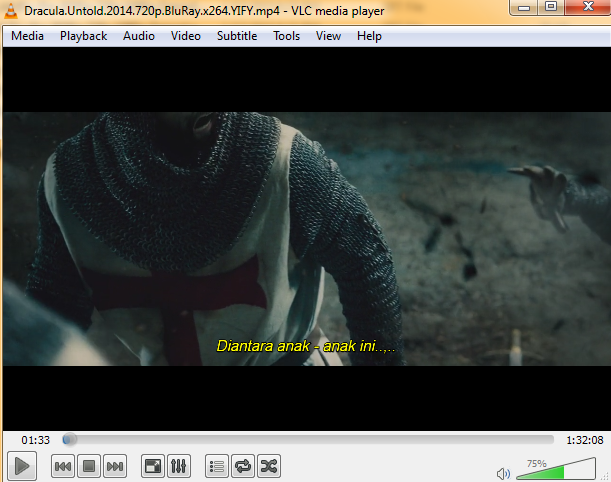Open extended settings and effects
611x482 pixels.
tap(179, 466)
